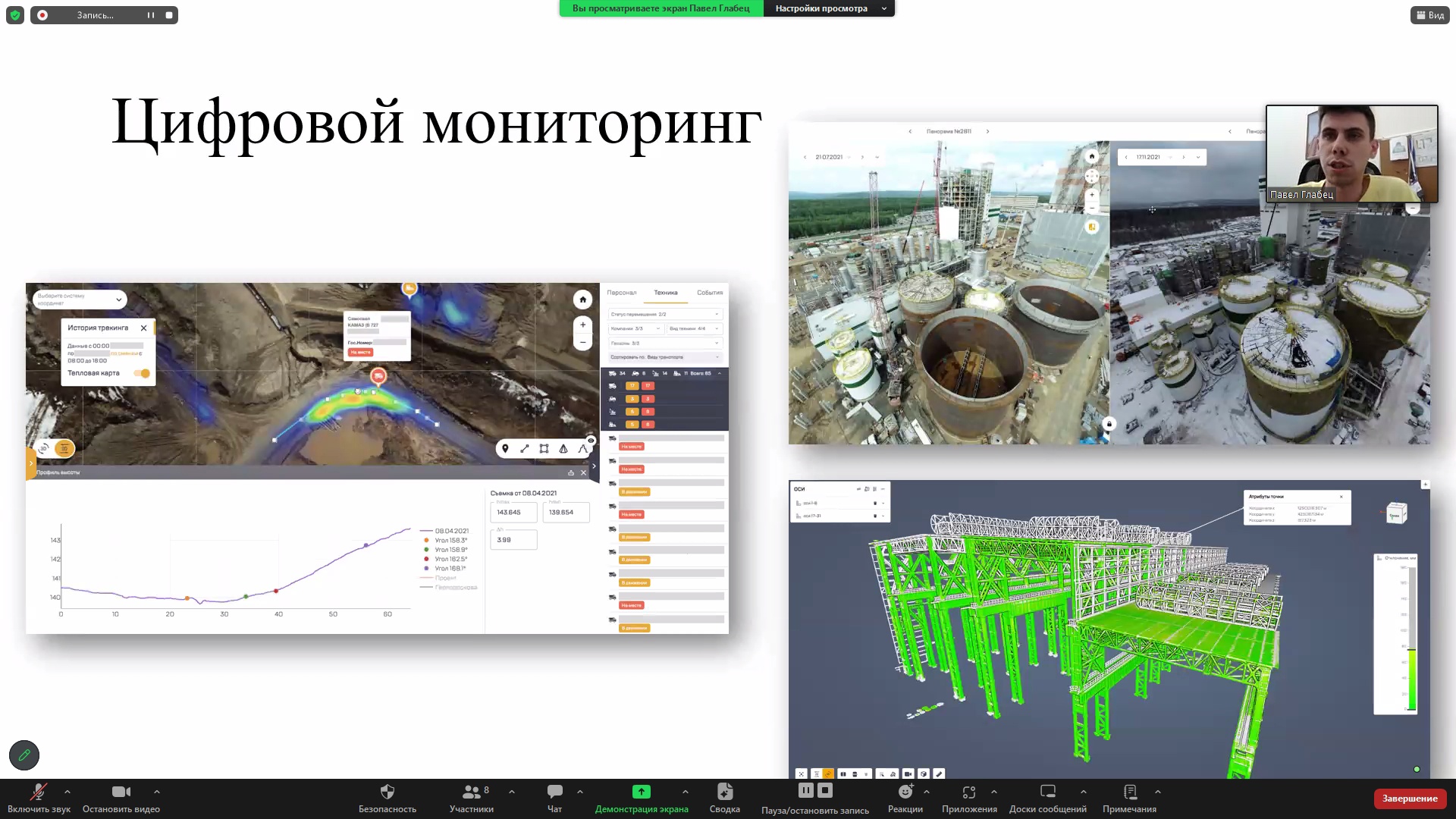Pause recording from the Запись indicator
Image resolution: width=1456 pixels, height=819 pixels.
pos(151,15)
